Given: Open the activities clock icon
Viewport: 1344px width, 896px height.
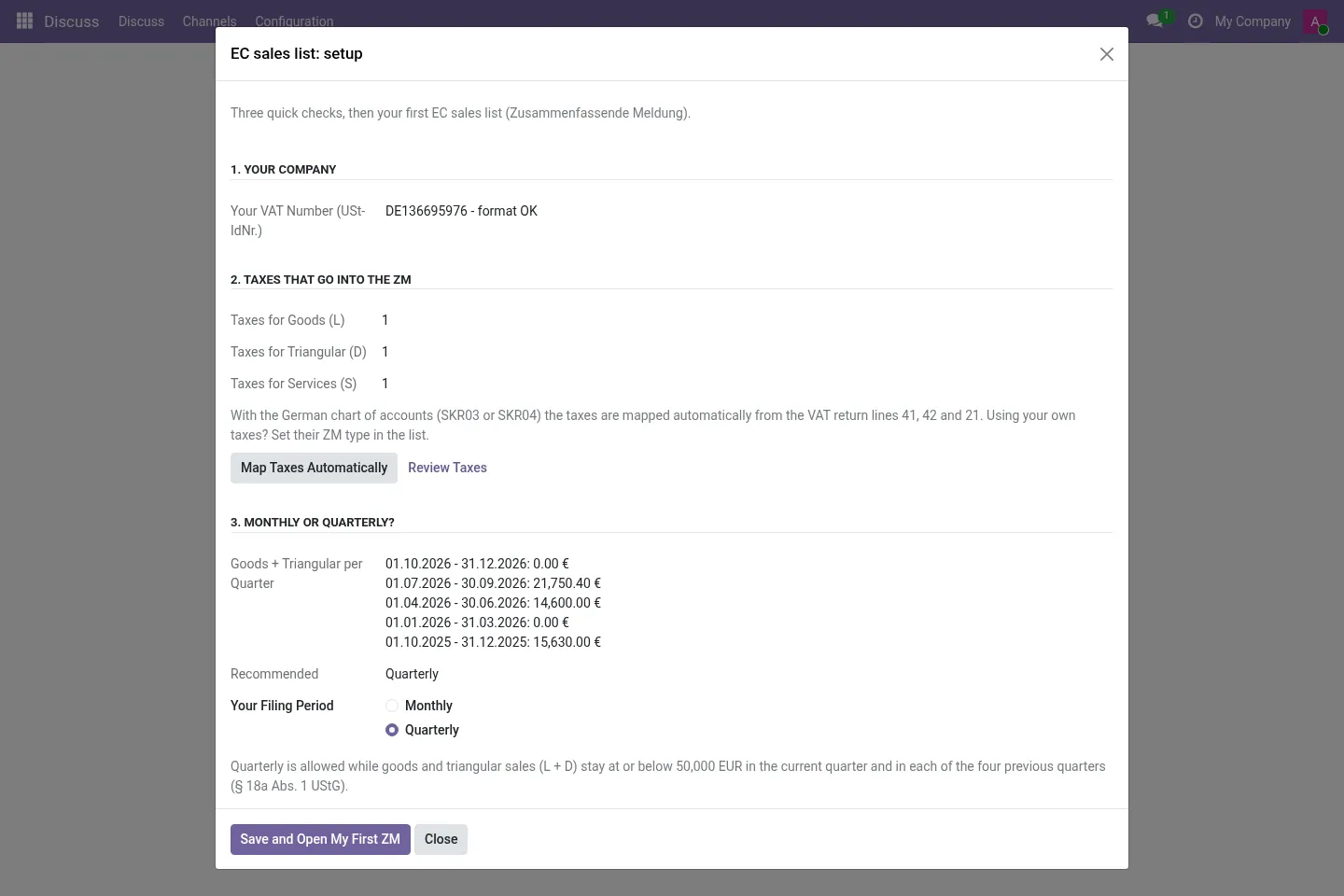Looking at the screenshot, I should [x=1195, y=21].
